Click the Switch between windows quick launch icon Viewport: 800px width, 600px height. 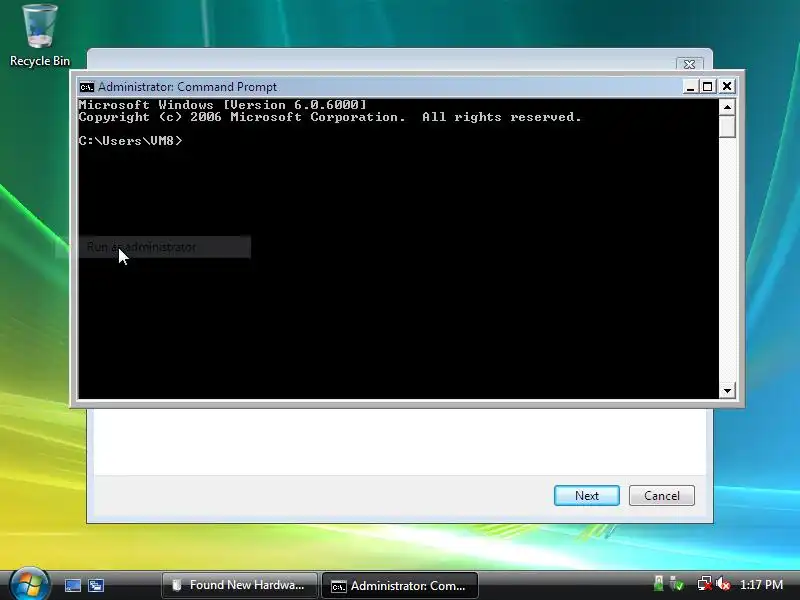pos(96,585)
